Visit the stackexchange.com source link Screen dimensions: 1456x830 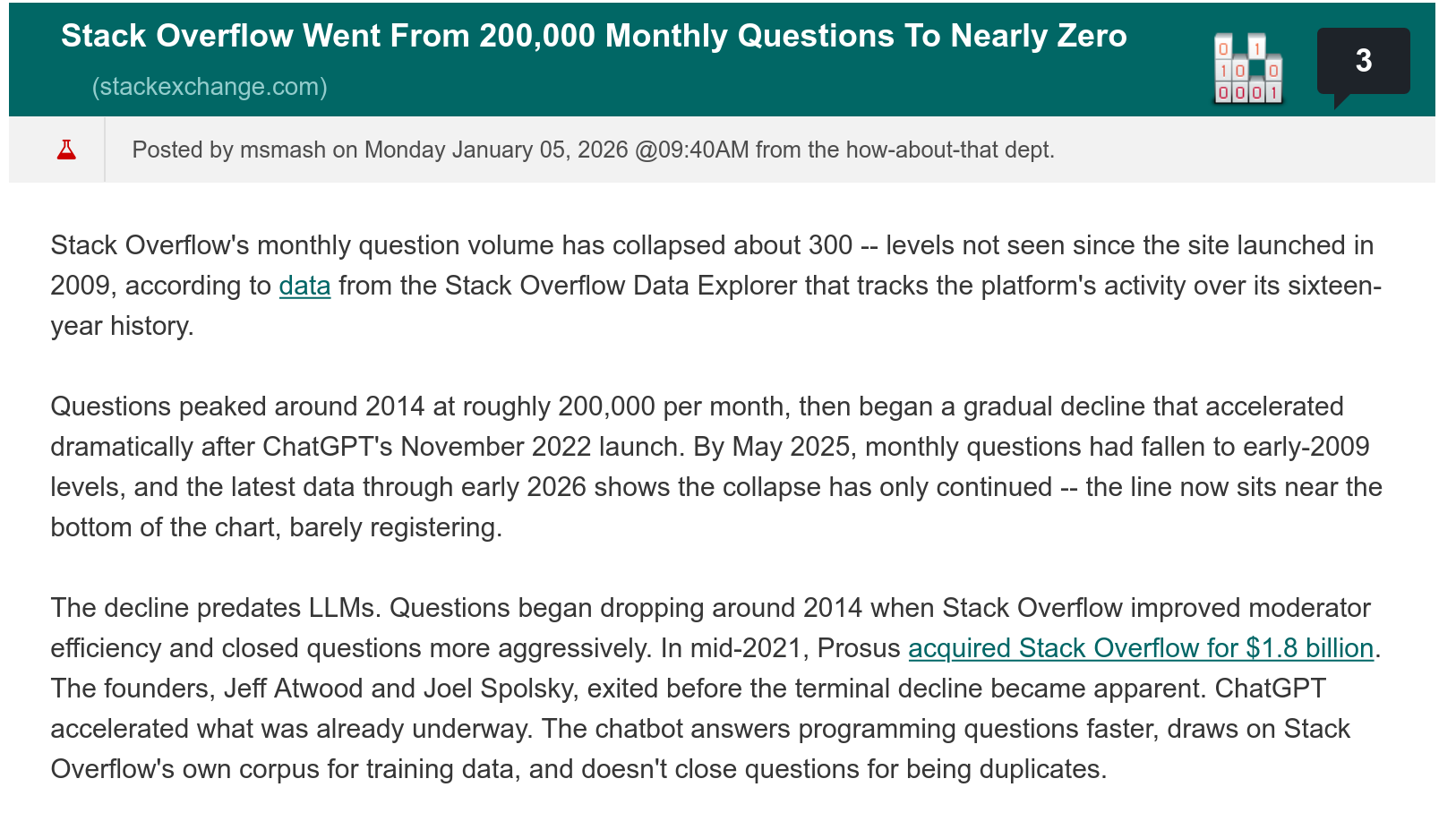click(x=210, y=87)
